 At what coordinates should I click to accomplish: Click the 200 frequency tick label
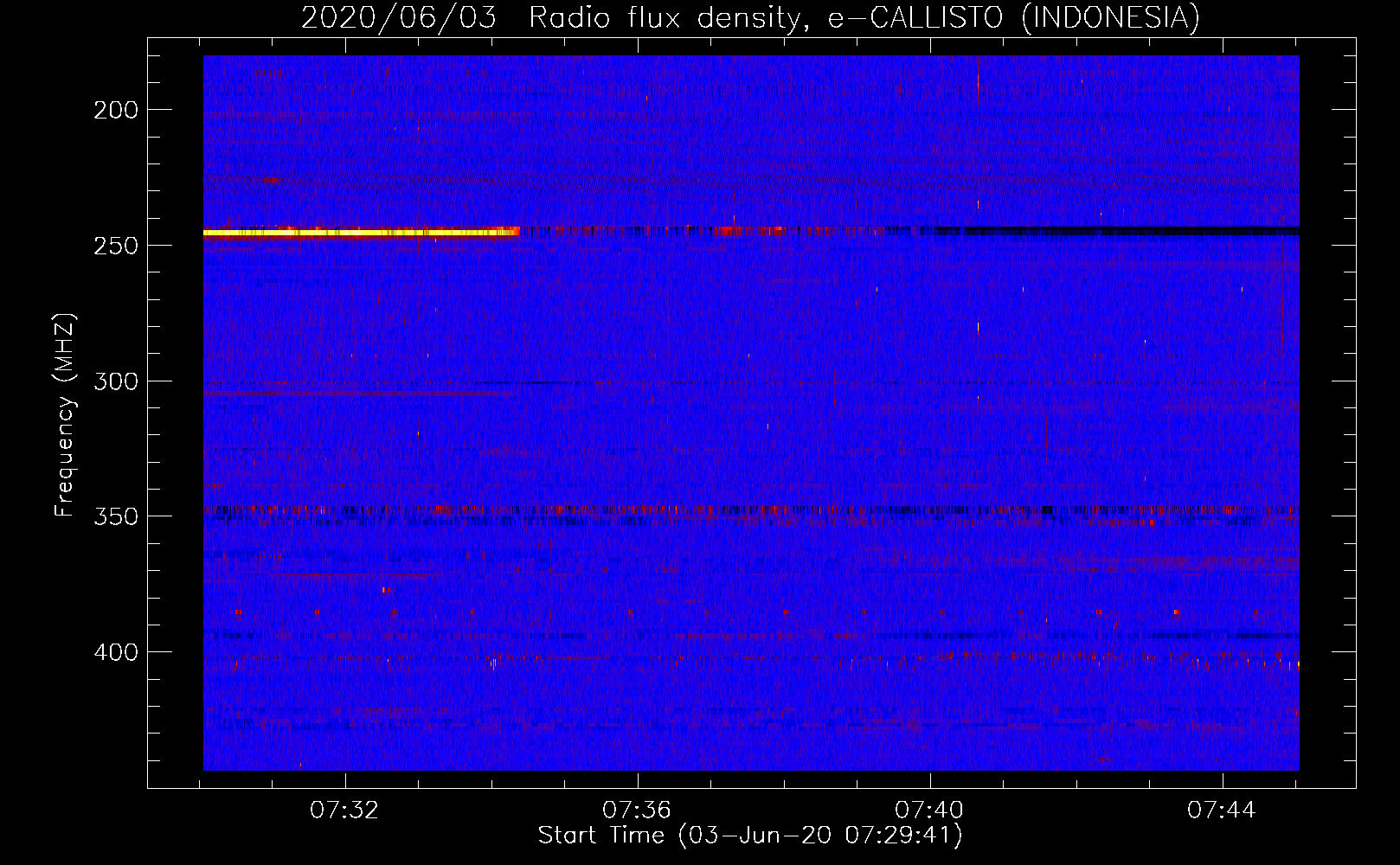[116, 110]
